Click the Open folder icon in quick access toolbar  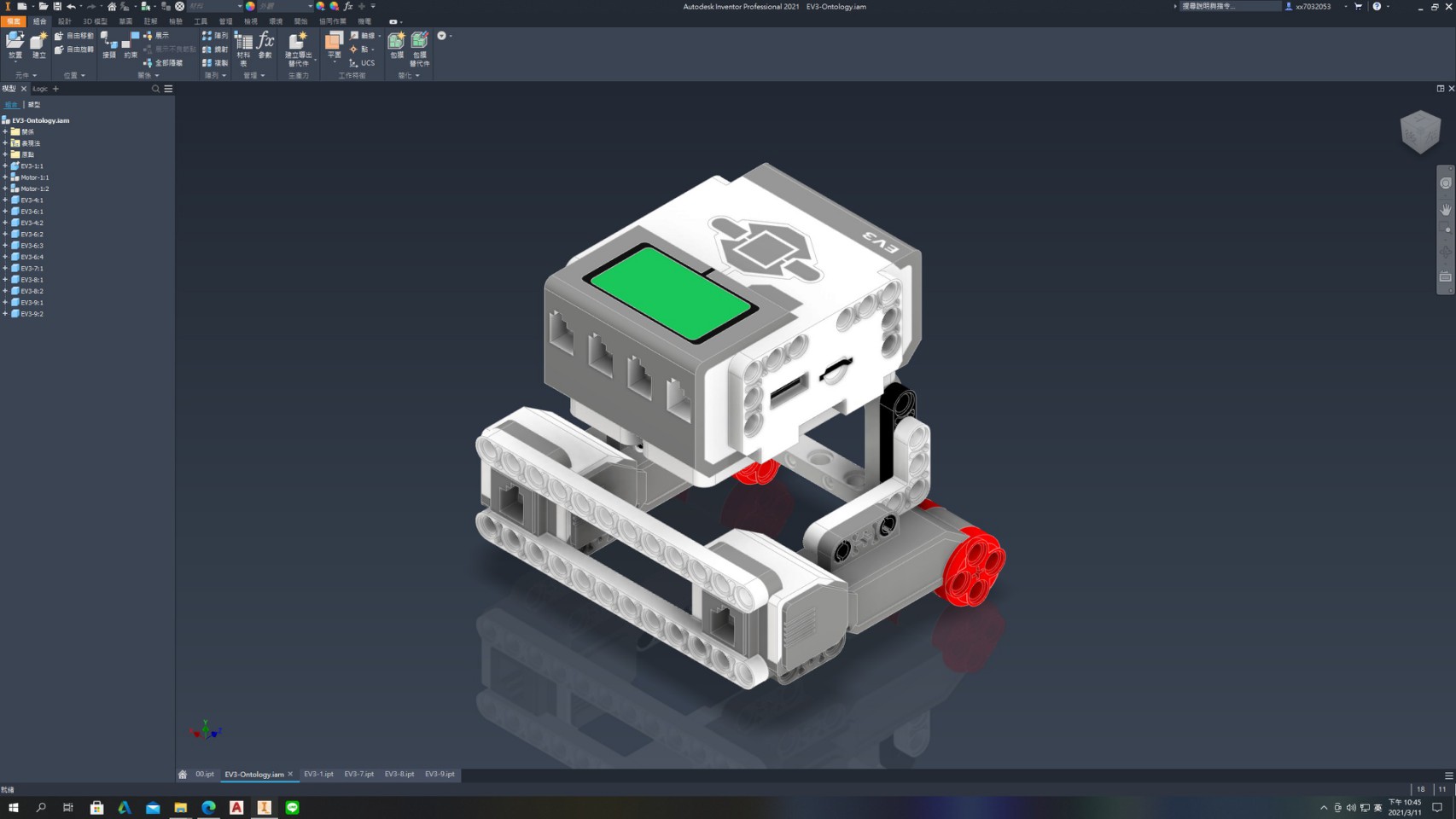(43, 6)
